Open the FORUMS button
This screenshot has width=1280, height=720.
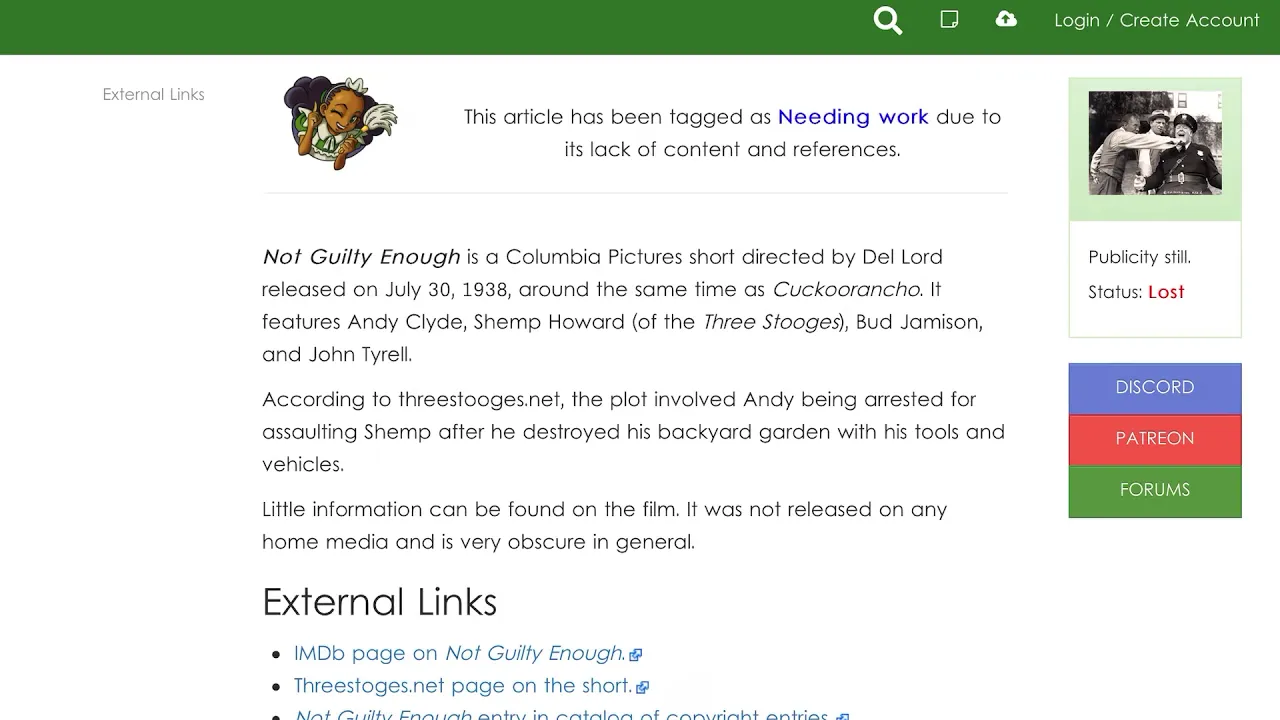click(x=1155, y=490)
